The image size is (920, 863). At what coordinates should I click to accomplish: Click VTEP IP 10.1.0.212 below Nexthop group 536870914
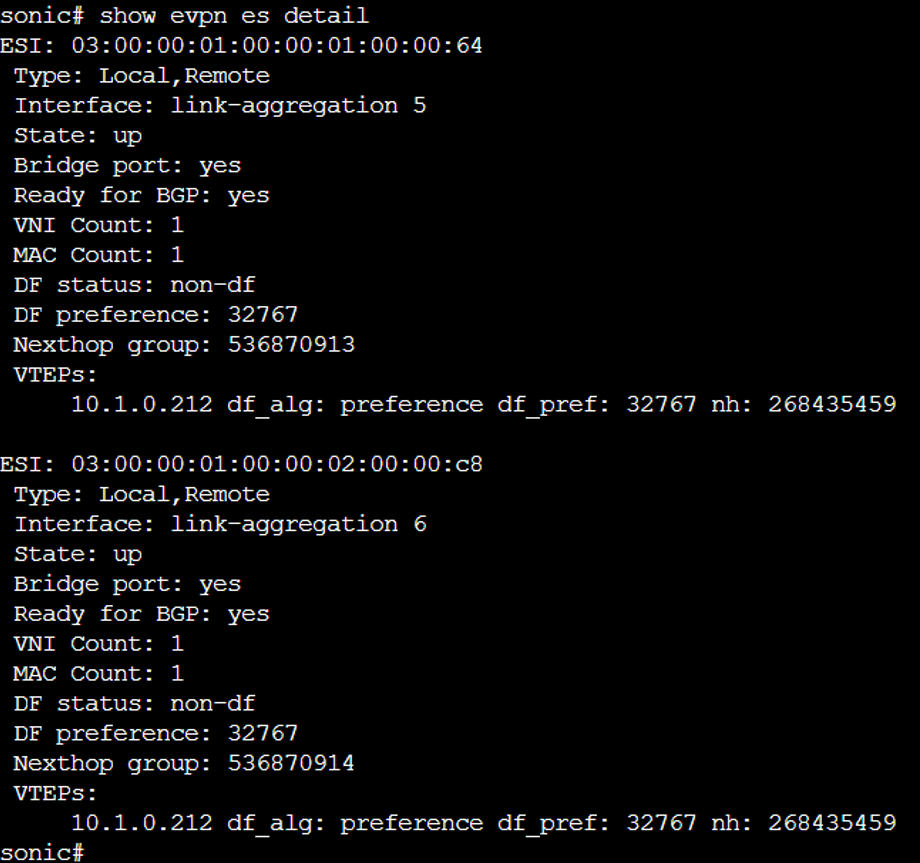coord(142,823)
